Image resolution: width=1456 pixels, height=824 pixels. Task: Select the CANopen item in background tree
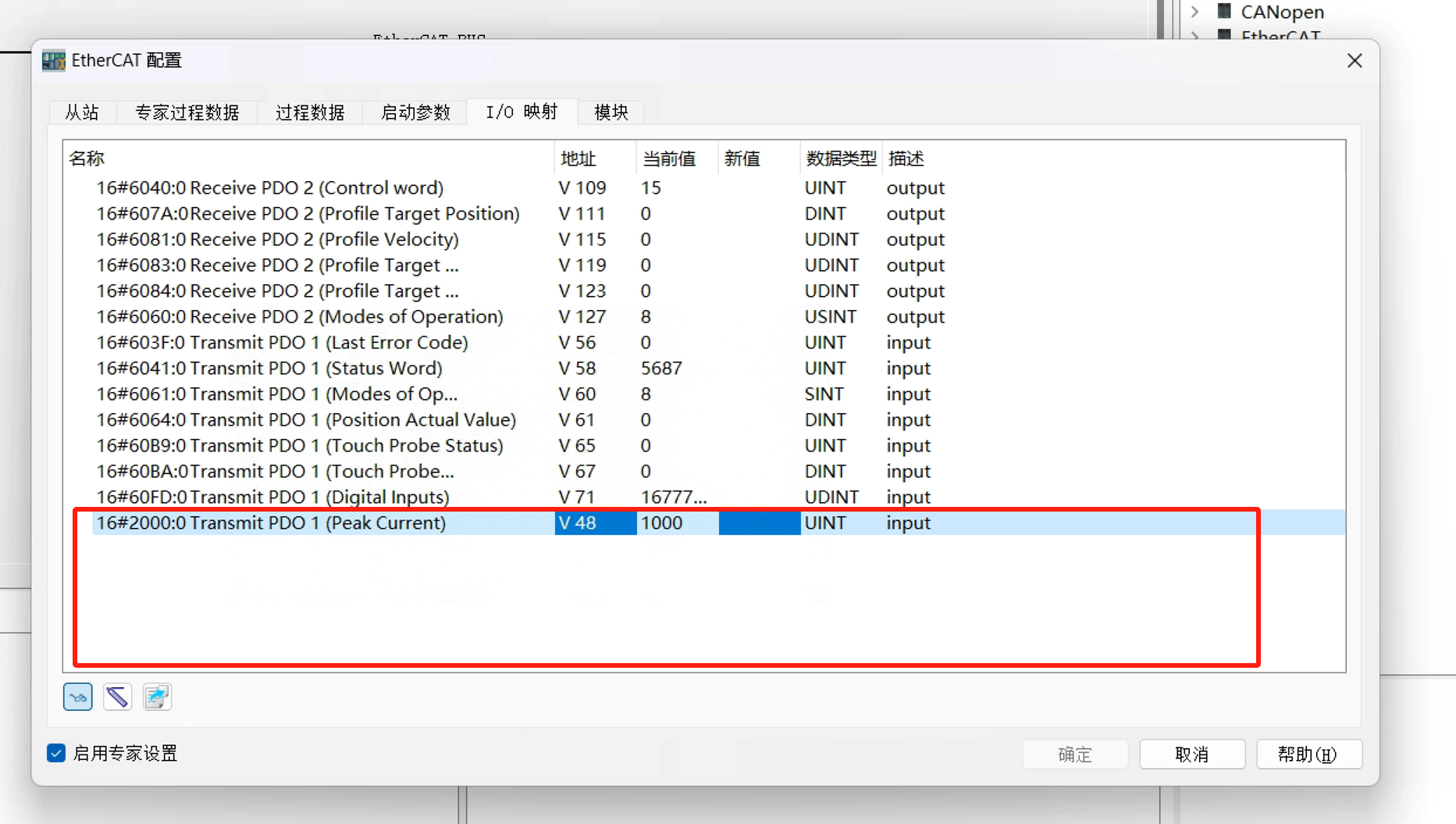1282,12
